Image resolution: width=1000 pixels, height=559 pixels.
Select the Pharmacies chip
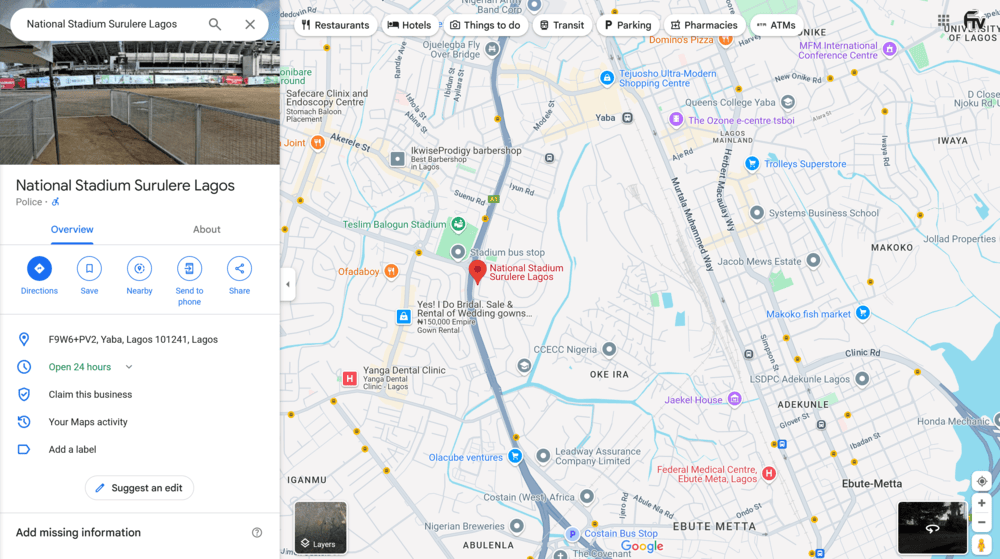704,25
